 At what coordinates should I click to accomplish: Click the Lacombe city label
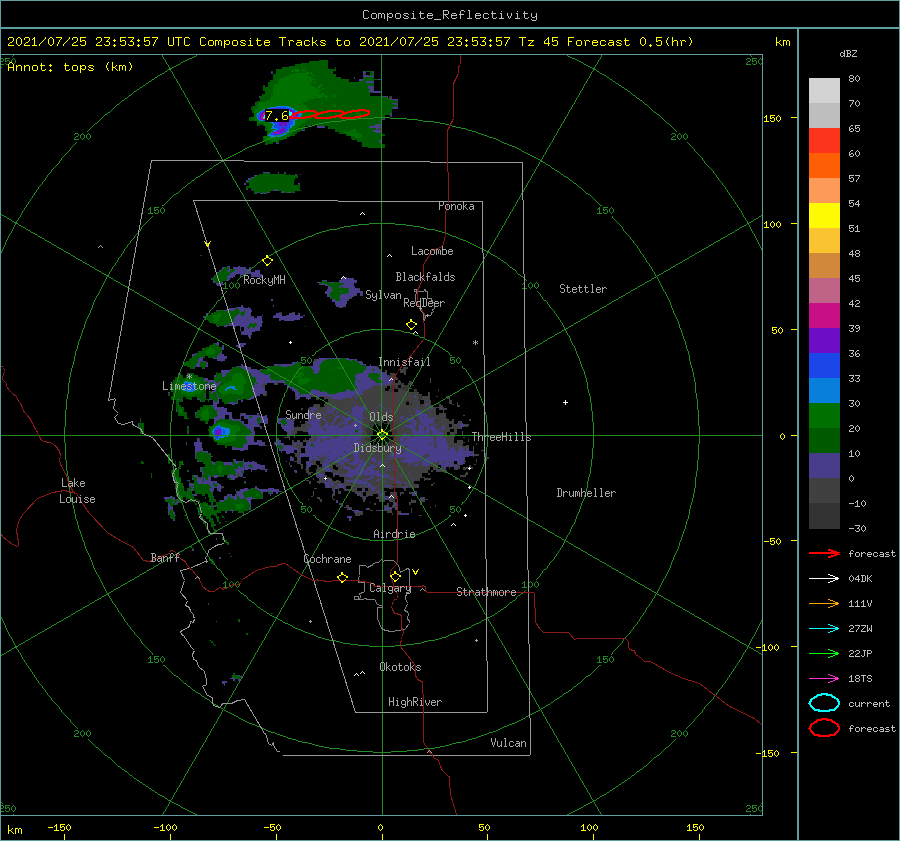click(432, 251)
